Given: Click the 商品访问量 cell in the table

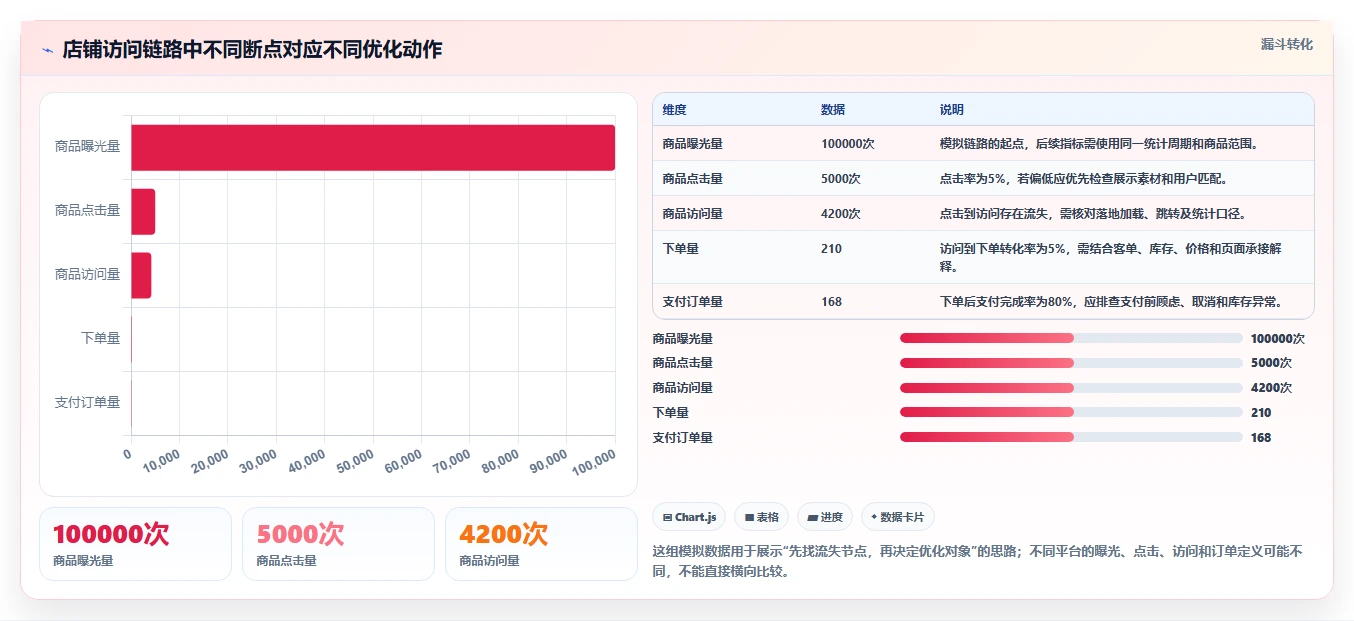Looking at the screenshot, I should 692,214.
